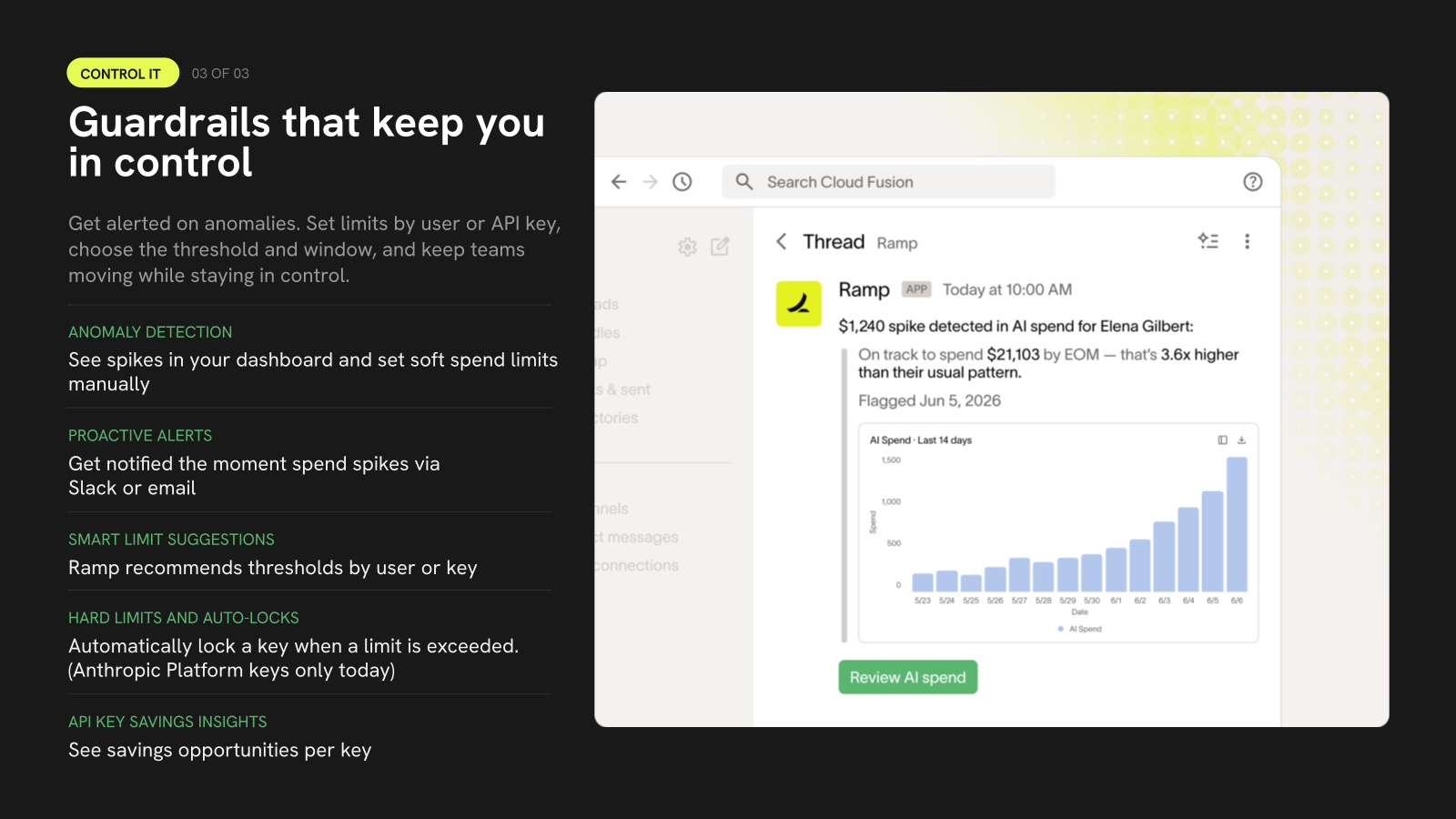
Task: Click the Review AI spend button
Action: (x=908, y=677)
